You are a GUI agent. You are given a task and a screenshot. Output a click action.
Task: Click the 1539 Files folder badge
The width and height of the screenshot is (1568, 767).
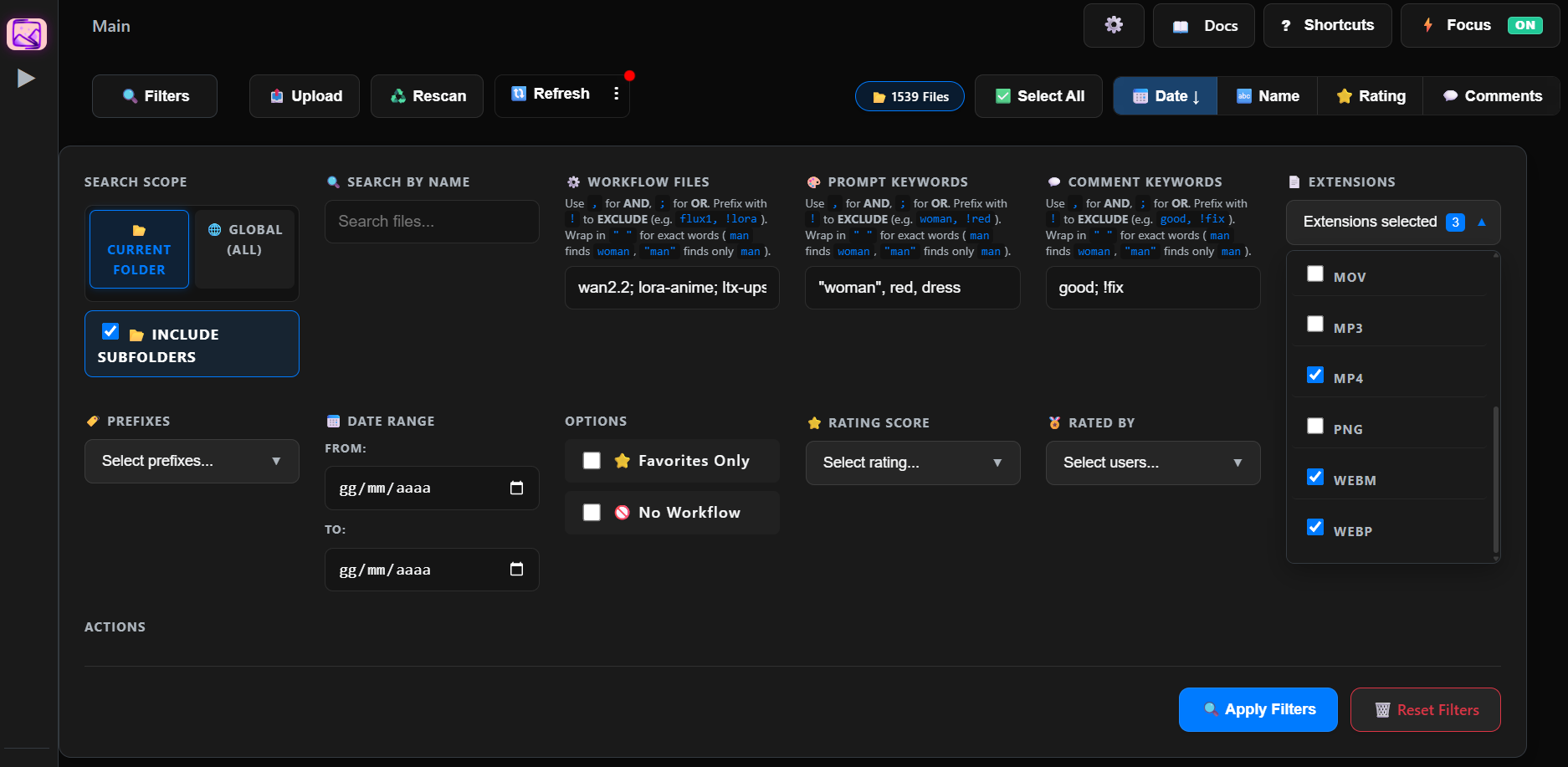tap(910, 96)
